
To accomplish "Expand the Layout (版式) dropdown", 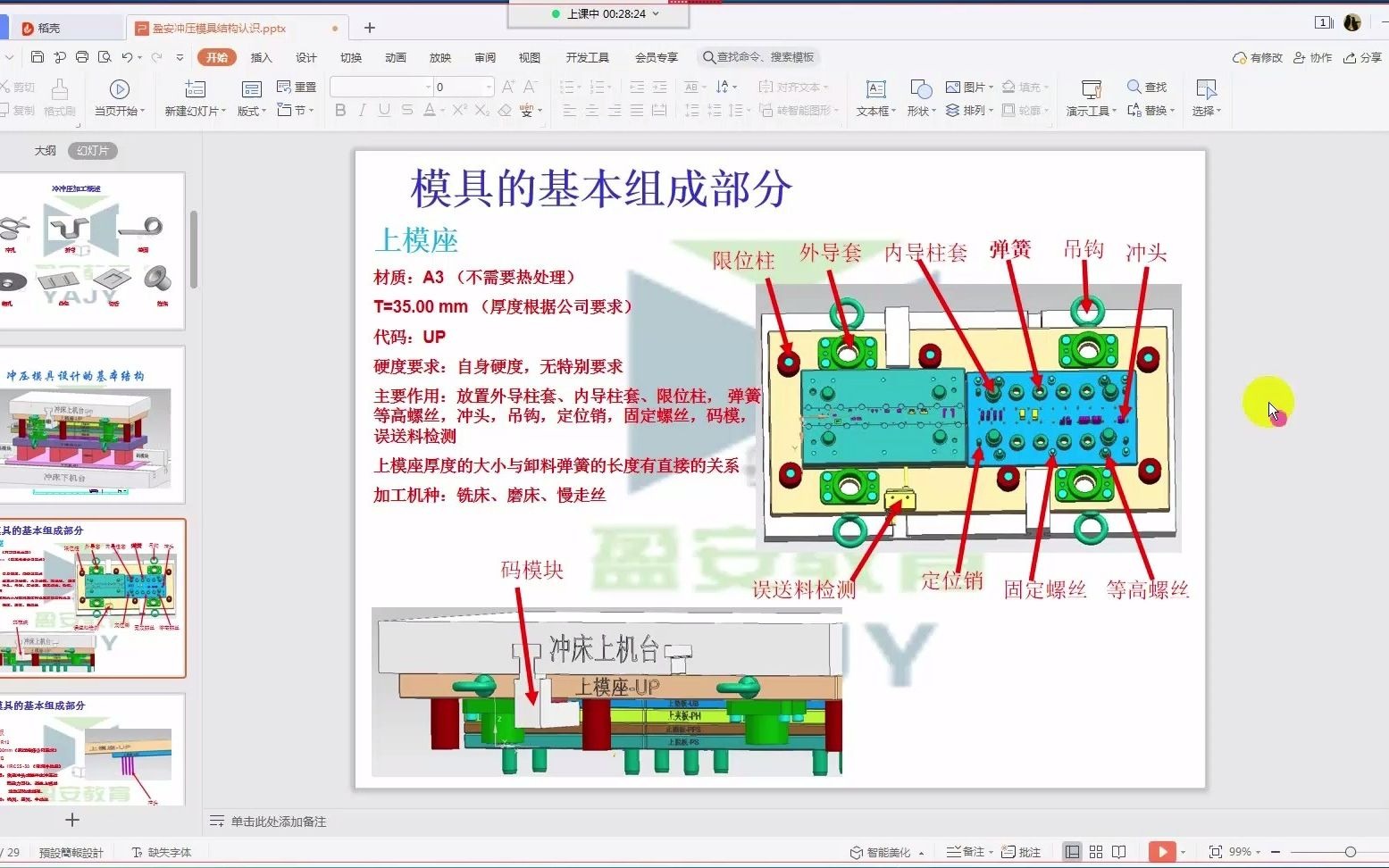I will 252,111.
